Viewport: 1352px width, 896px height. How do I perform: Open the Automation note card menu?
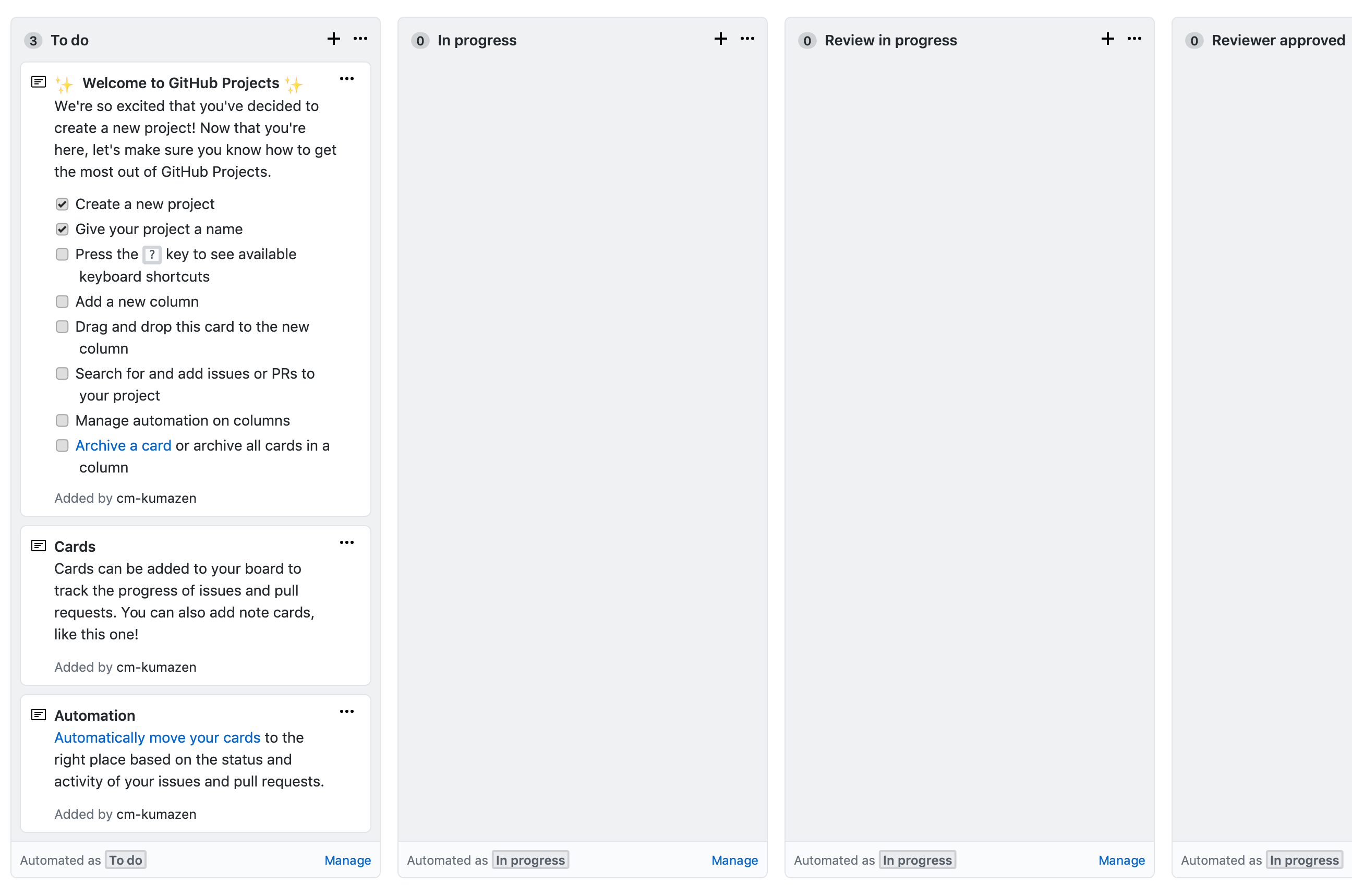click(347, 711)
